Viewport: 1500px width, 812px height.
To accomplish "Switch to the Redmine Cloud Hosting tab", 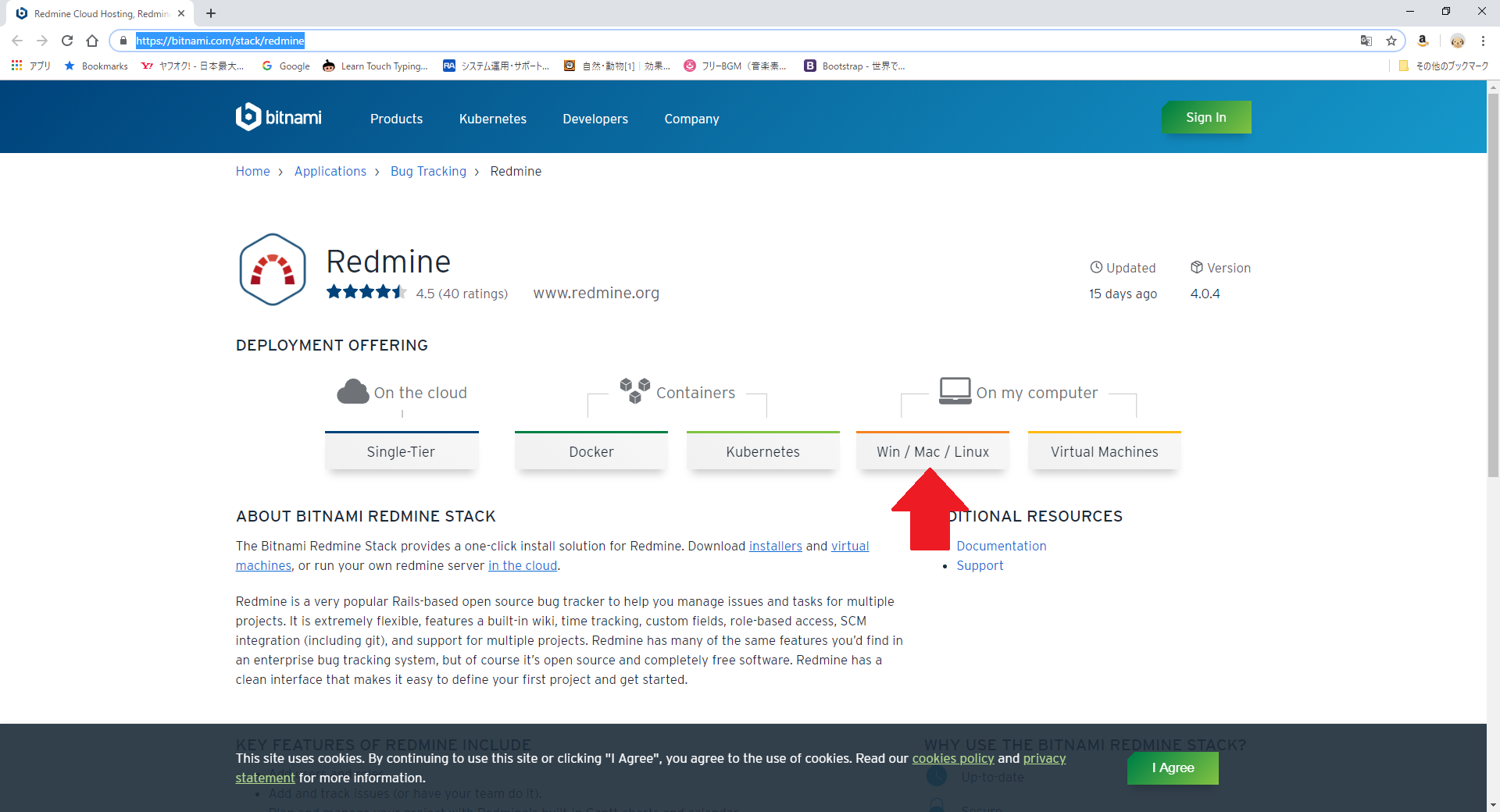I will pyautogui.click(x=94, y=13).
